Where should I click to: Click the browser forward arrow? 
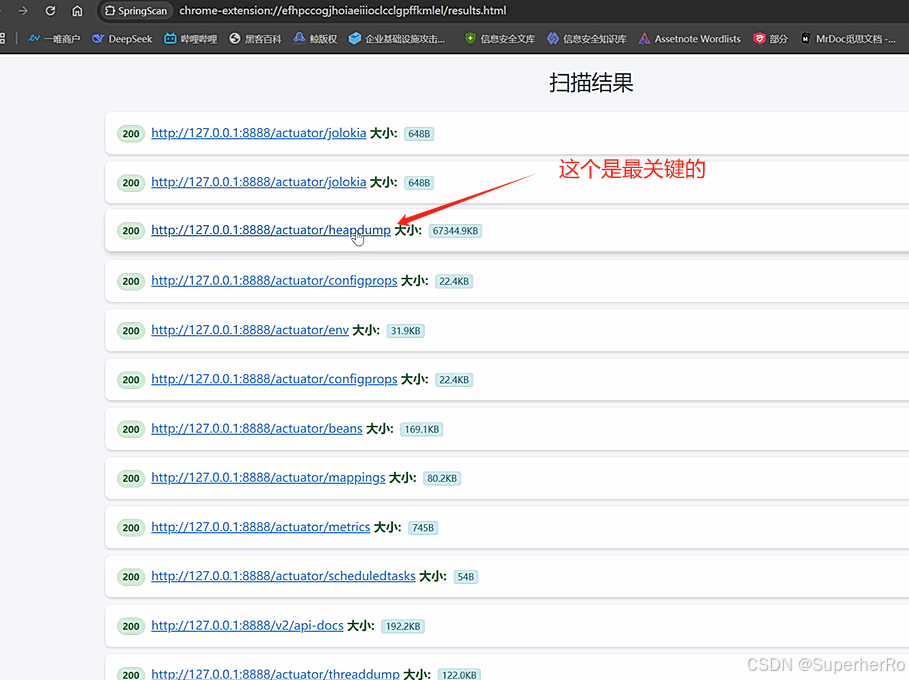click(x=23, y=10)
